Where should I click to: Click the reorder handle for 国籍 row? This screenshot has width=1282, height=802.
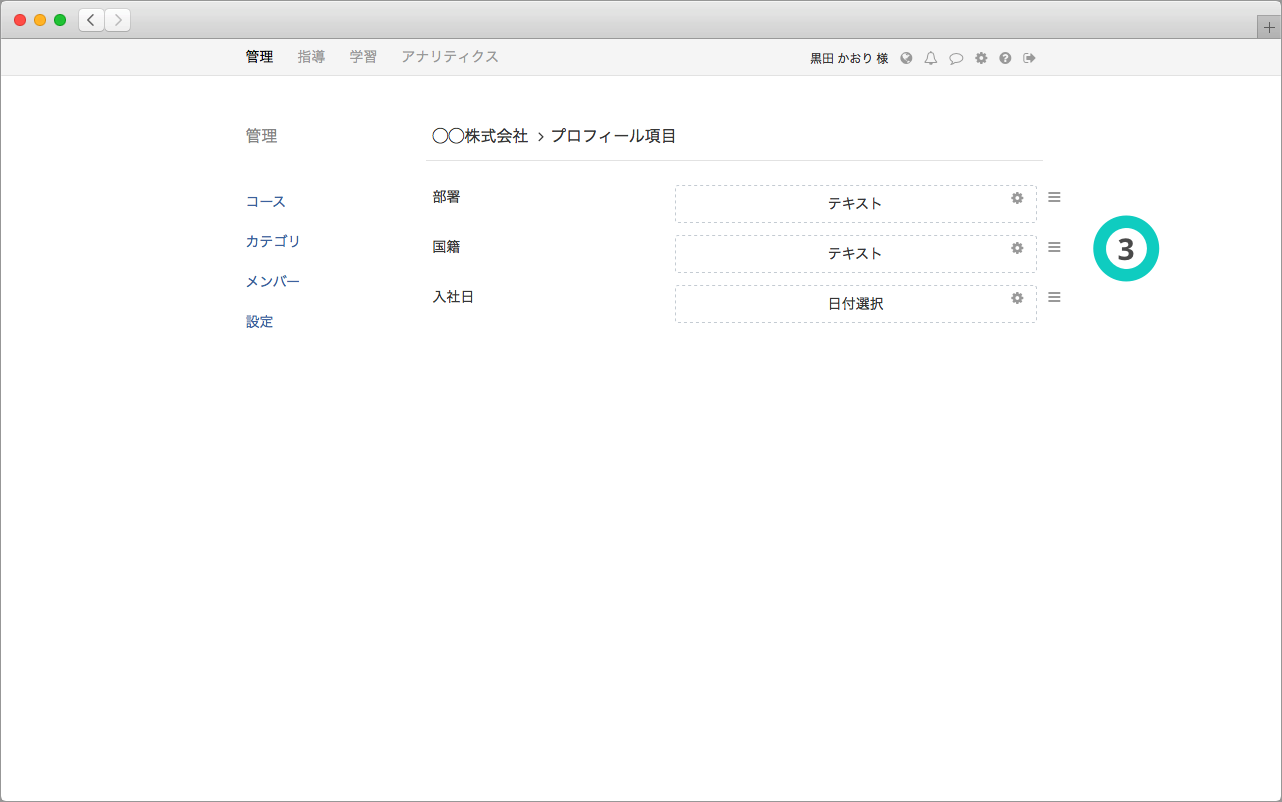[1054, 247]
